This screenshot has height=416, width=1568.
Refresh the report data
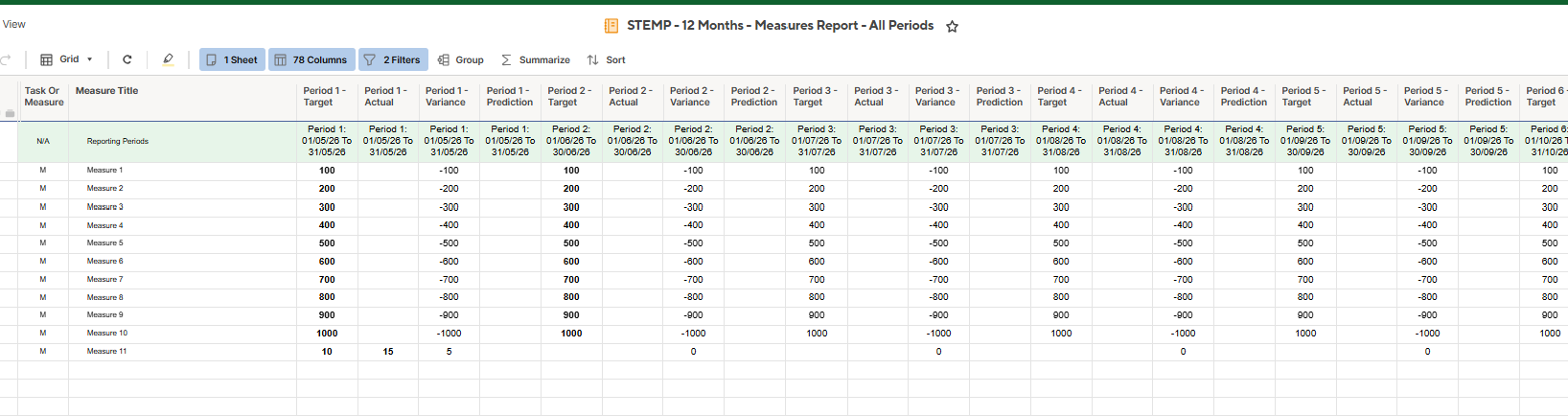click(127, 59)
